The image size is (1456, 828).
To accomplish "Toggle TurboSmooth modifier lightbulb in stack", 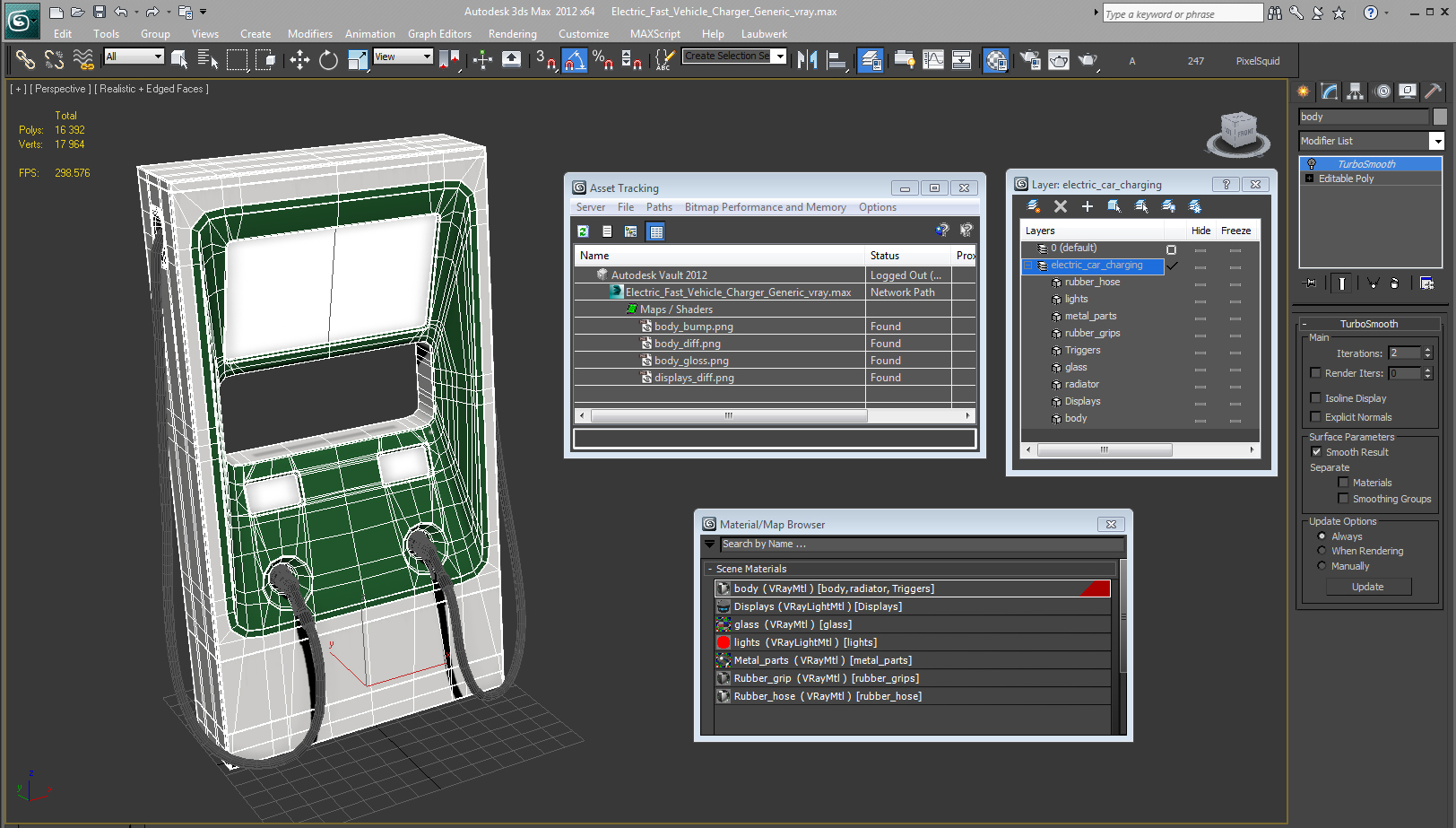I will pos(1312,164).
